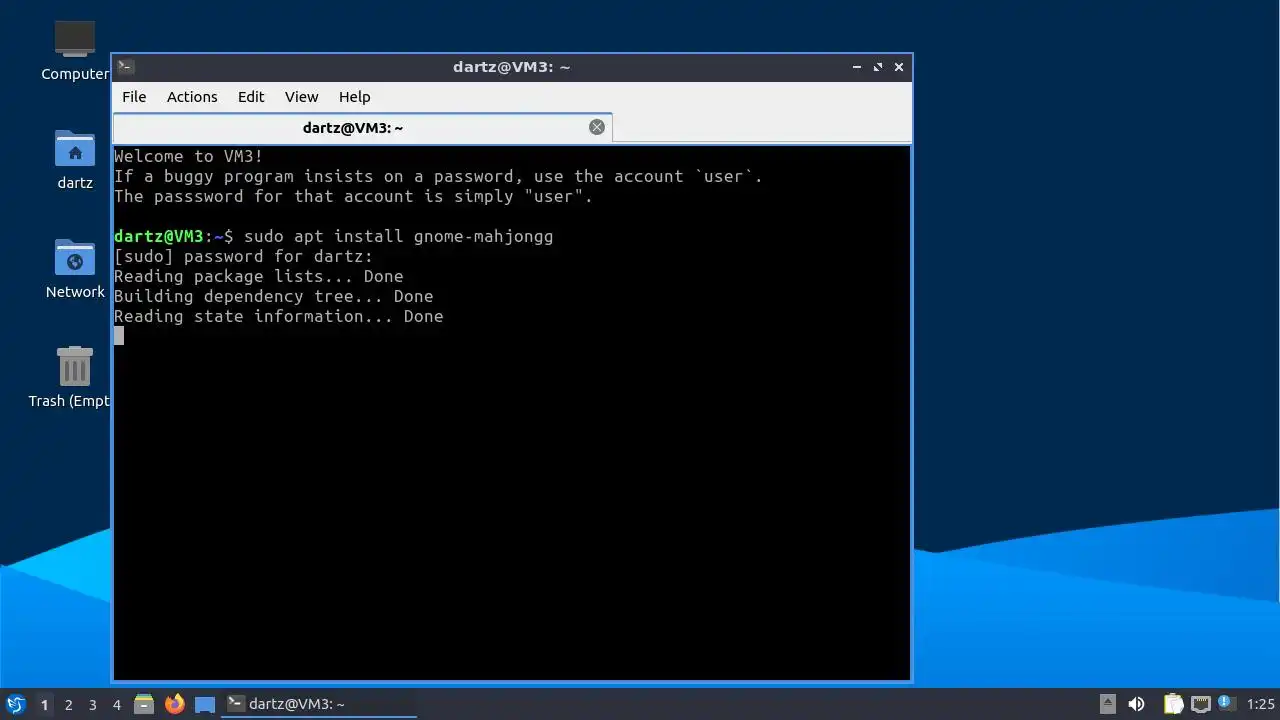Launch the file manager from the taskbar
Image resolution: width=1280 pixels, height=720 pixels.
click(x=144, y=704)
